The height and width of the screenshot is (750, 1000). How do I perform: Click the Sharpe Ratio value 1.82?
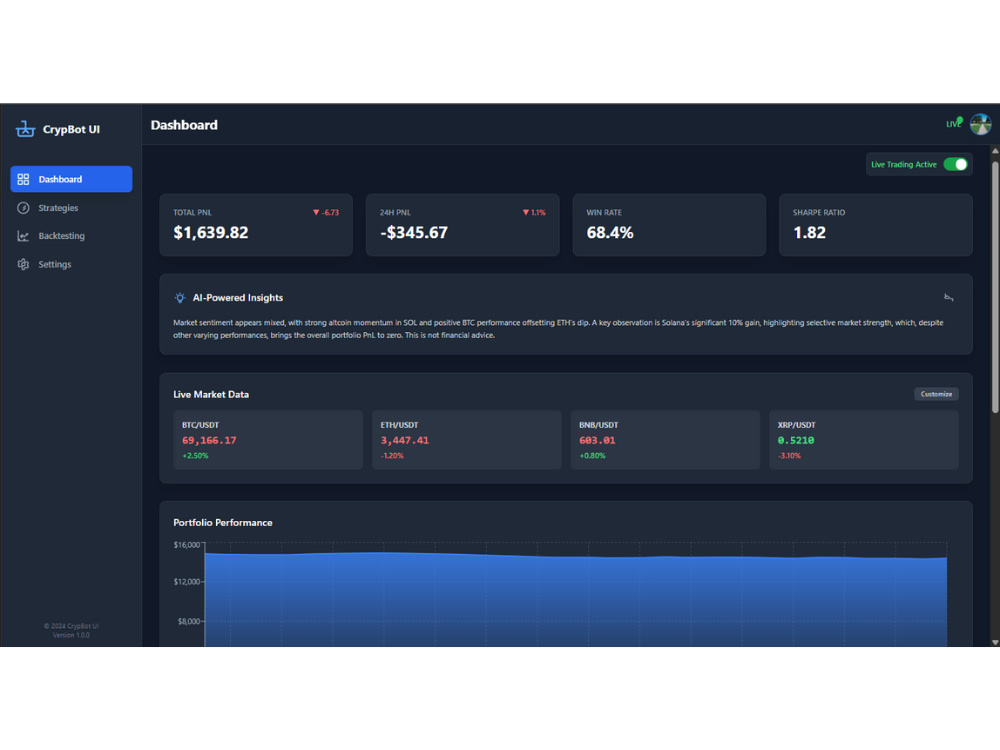click(x=809, y=233)
